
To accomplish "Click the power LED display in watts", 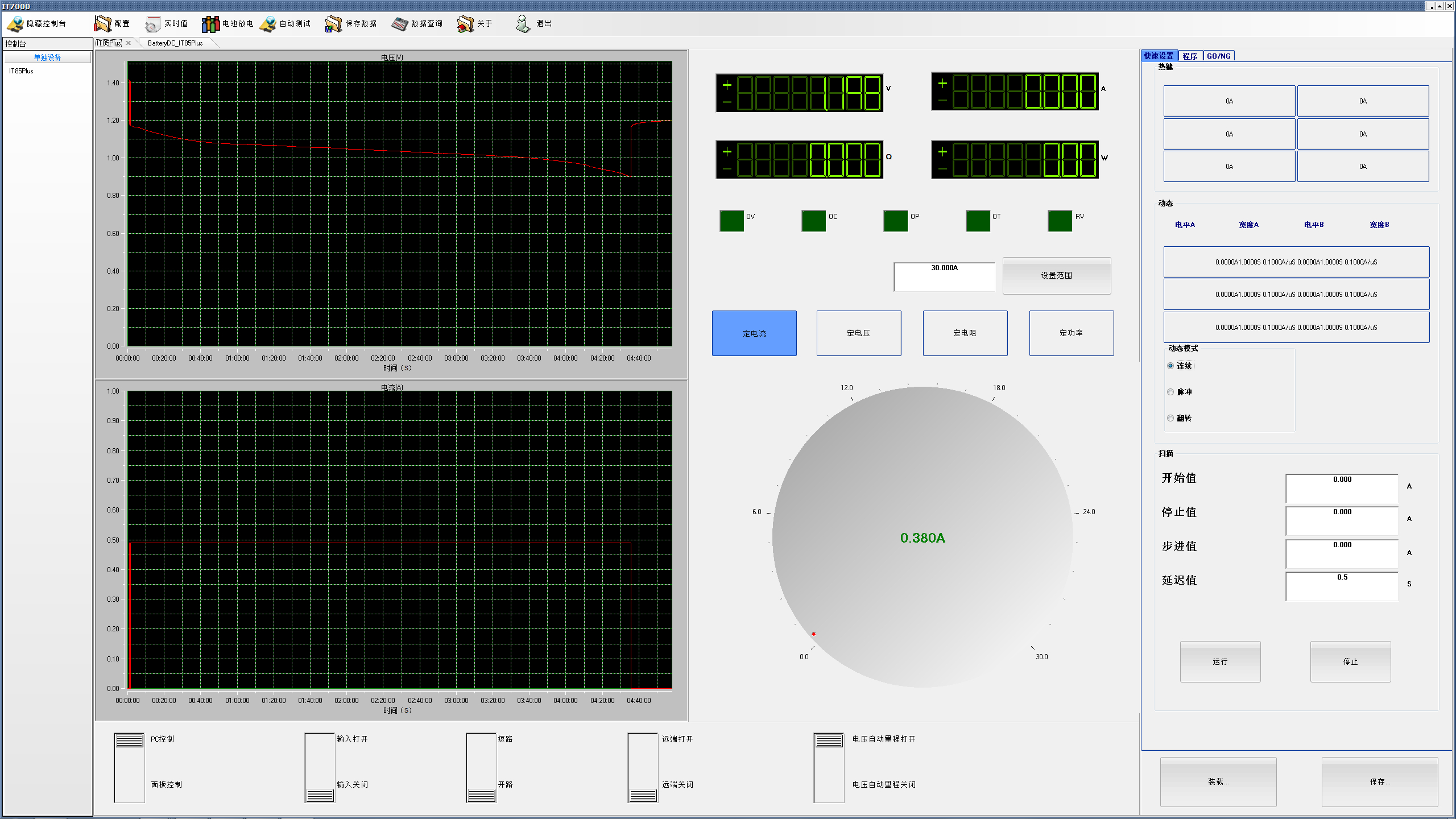I will [x=1015, y=159].
